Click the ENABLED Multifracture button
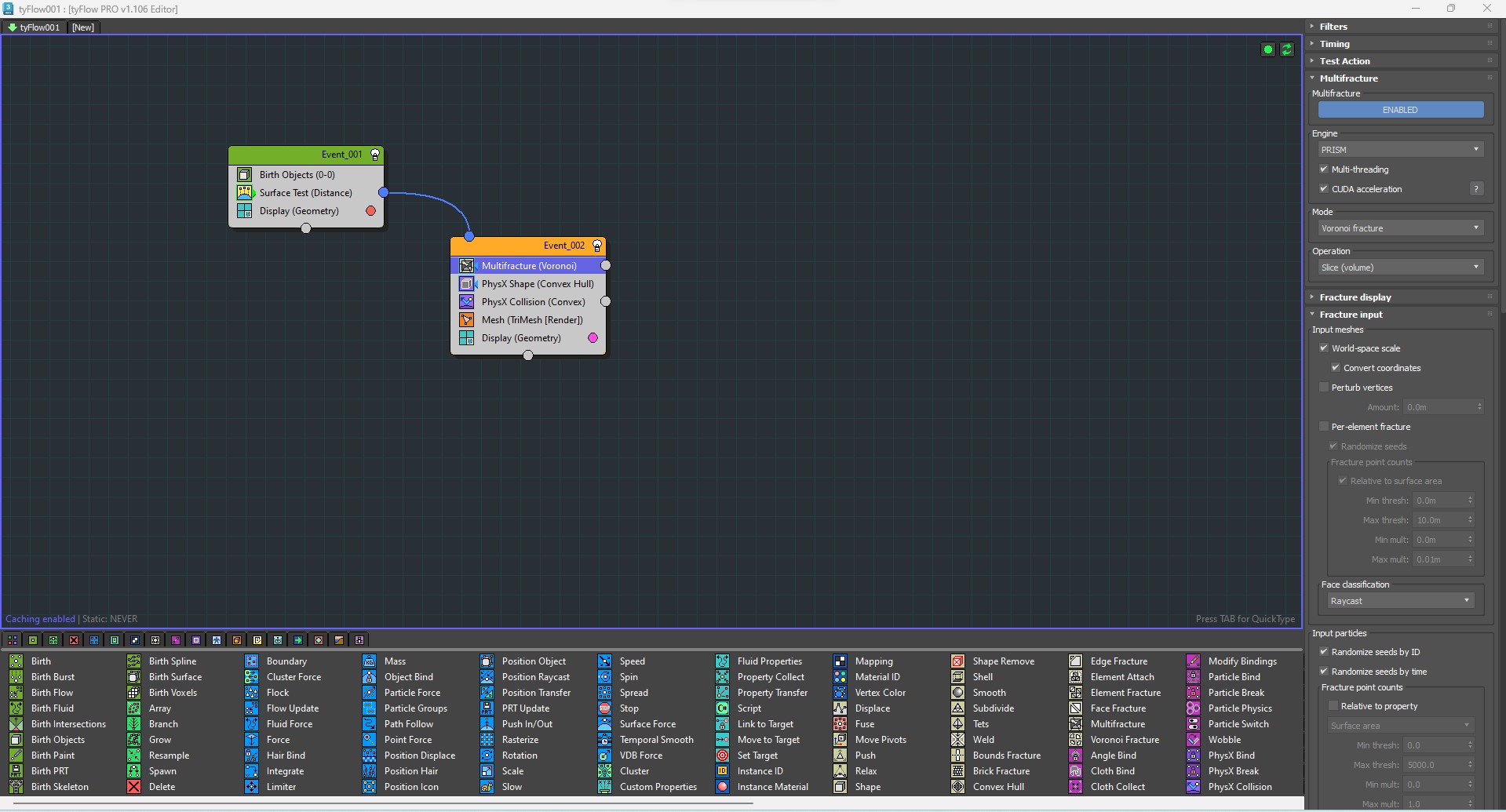Viewport: 1506px width, 812px height. tap(1401, 110)
